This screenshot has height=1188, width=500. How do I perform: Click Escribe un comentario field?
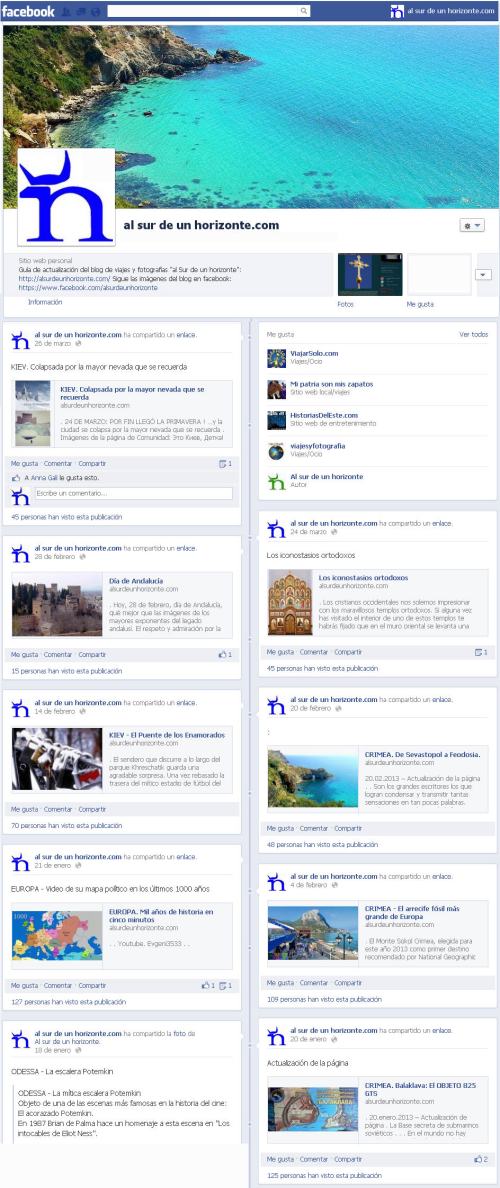133,493
